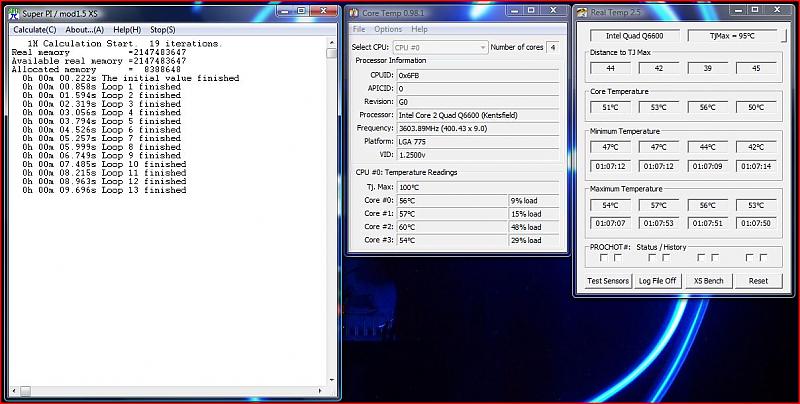This screenshot has height=404, width=800.
Task: Tick the second PROCHOT checkbox of the second pair
Action: click(666, 258)
